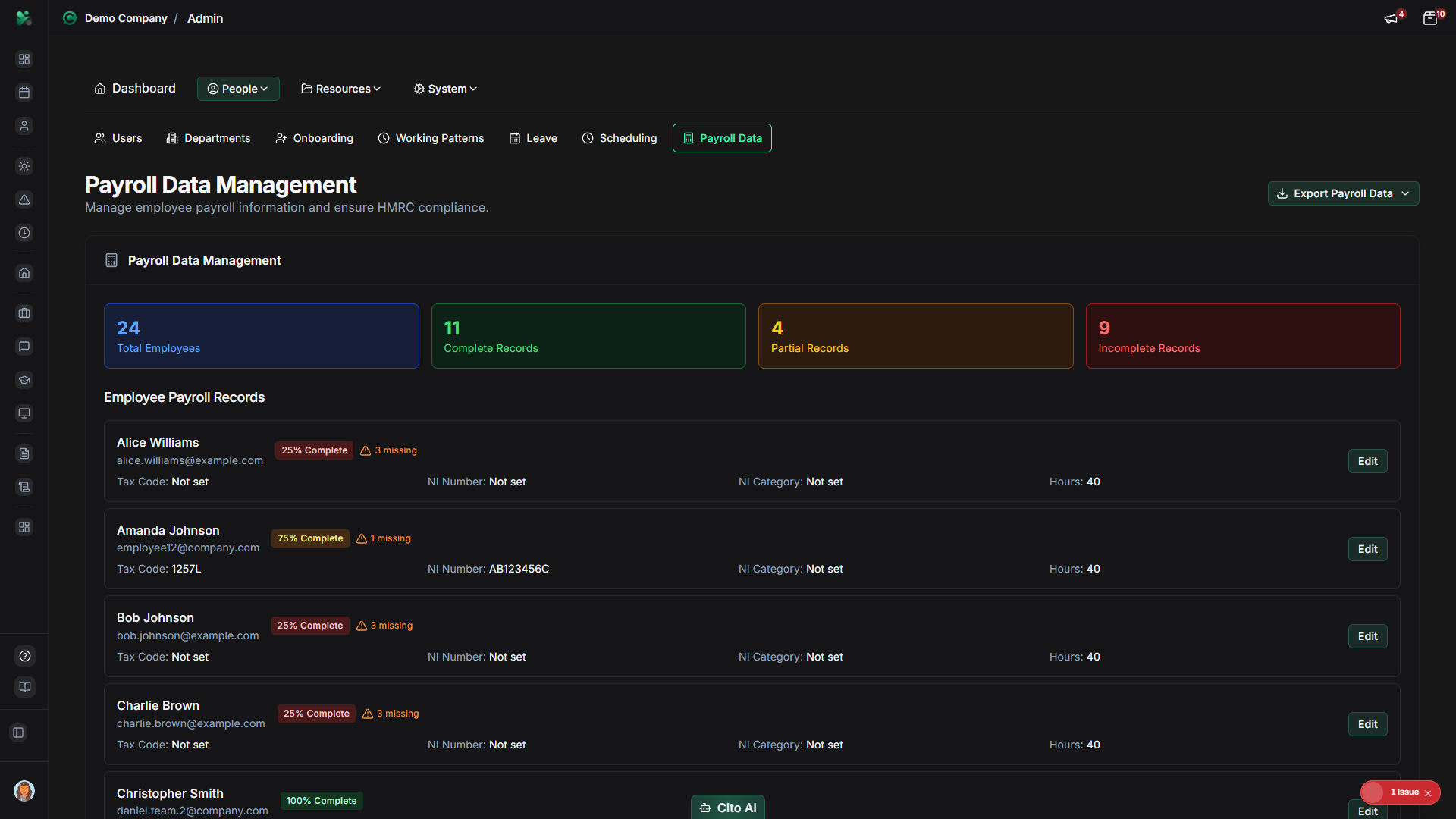This screenshot has height=819, width=1456.
Task: Open the clock history icon in sidebar
Action: click(24, 233)
